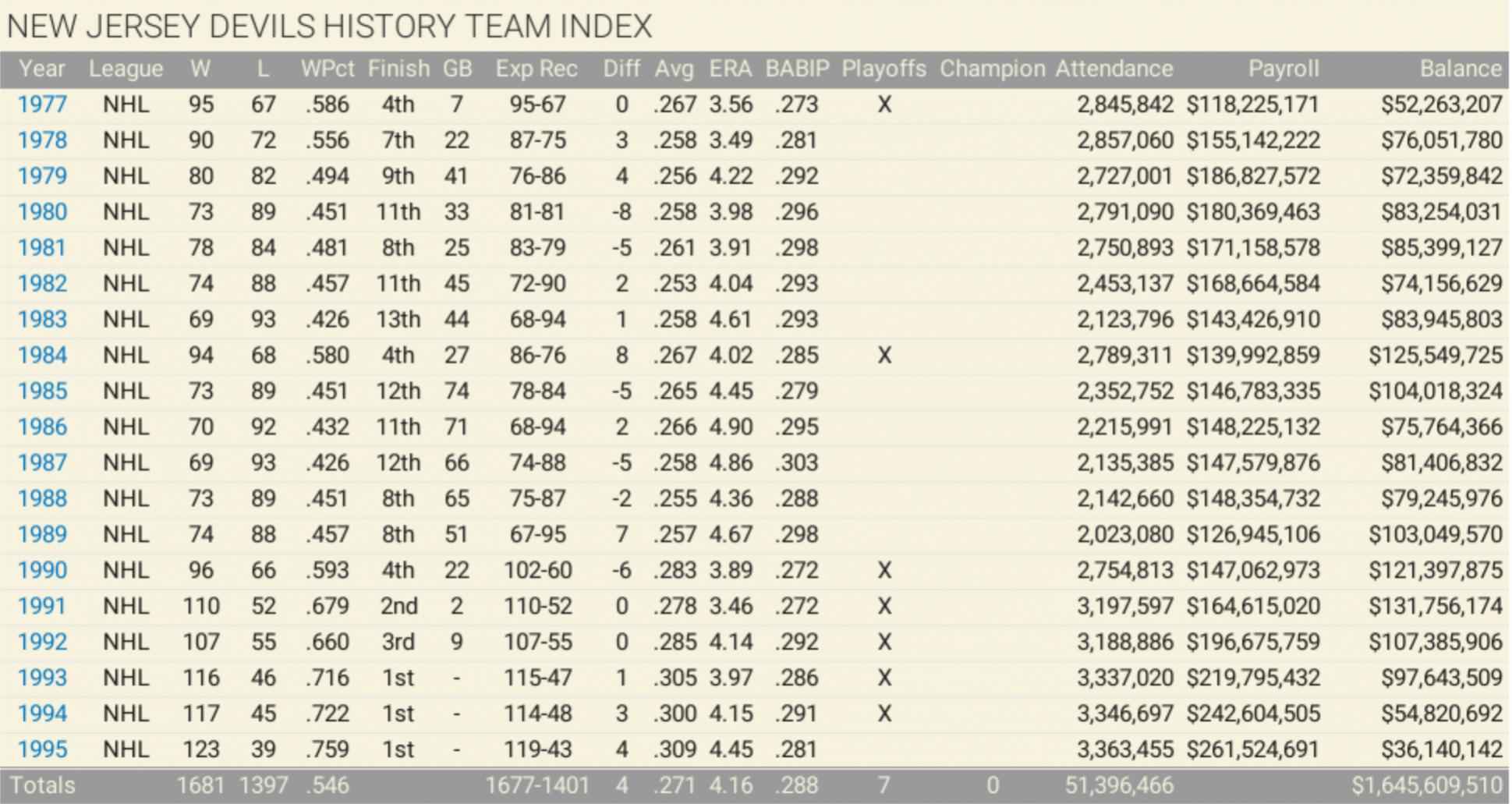Open the 1993 season link
1512x804 pixels.
click(x=42, y=678)
